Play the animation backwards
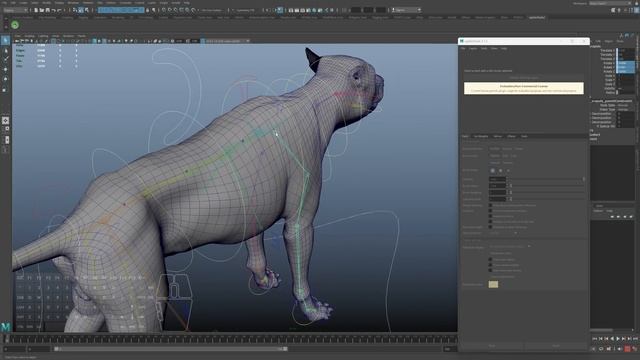 click(x=612, y=339)
